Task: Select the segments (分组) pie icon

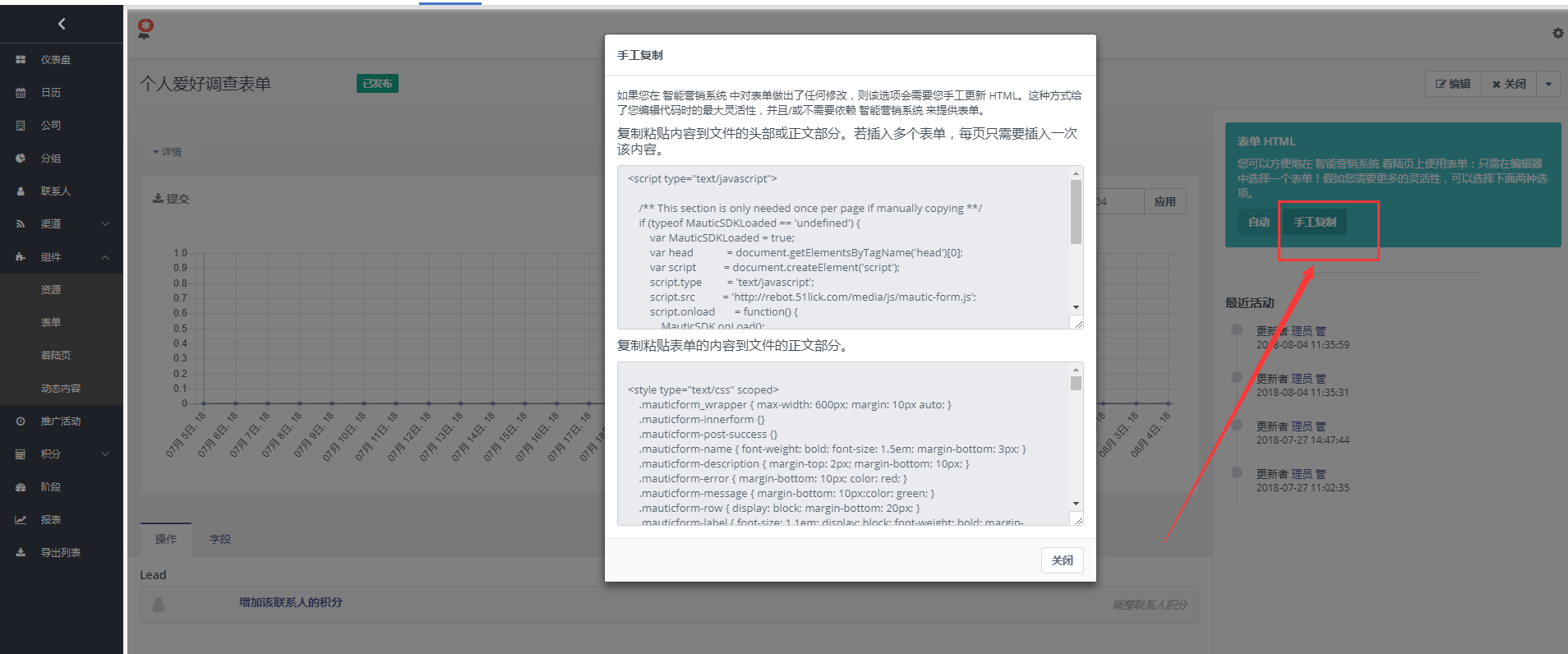Action: pyautogui.click(x=21, y=159)
